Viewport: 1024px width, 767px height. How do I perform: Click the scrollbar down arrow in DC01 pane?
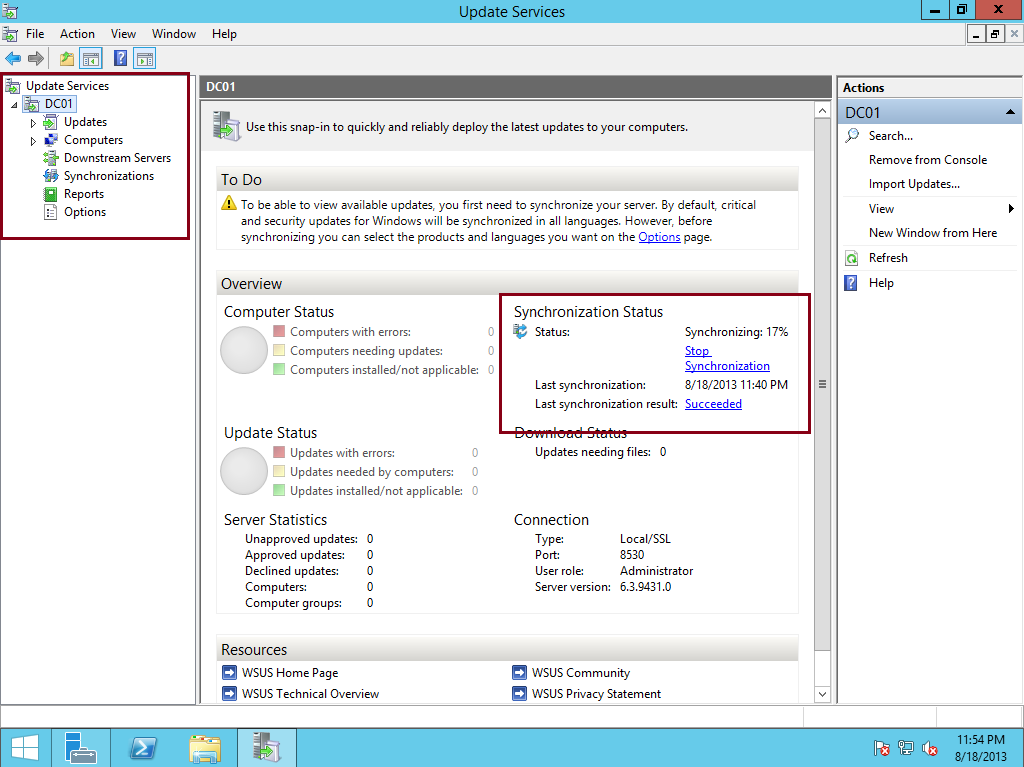tap(822, 694)
